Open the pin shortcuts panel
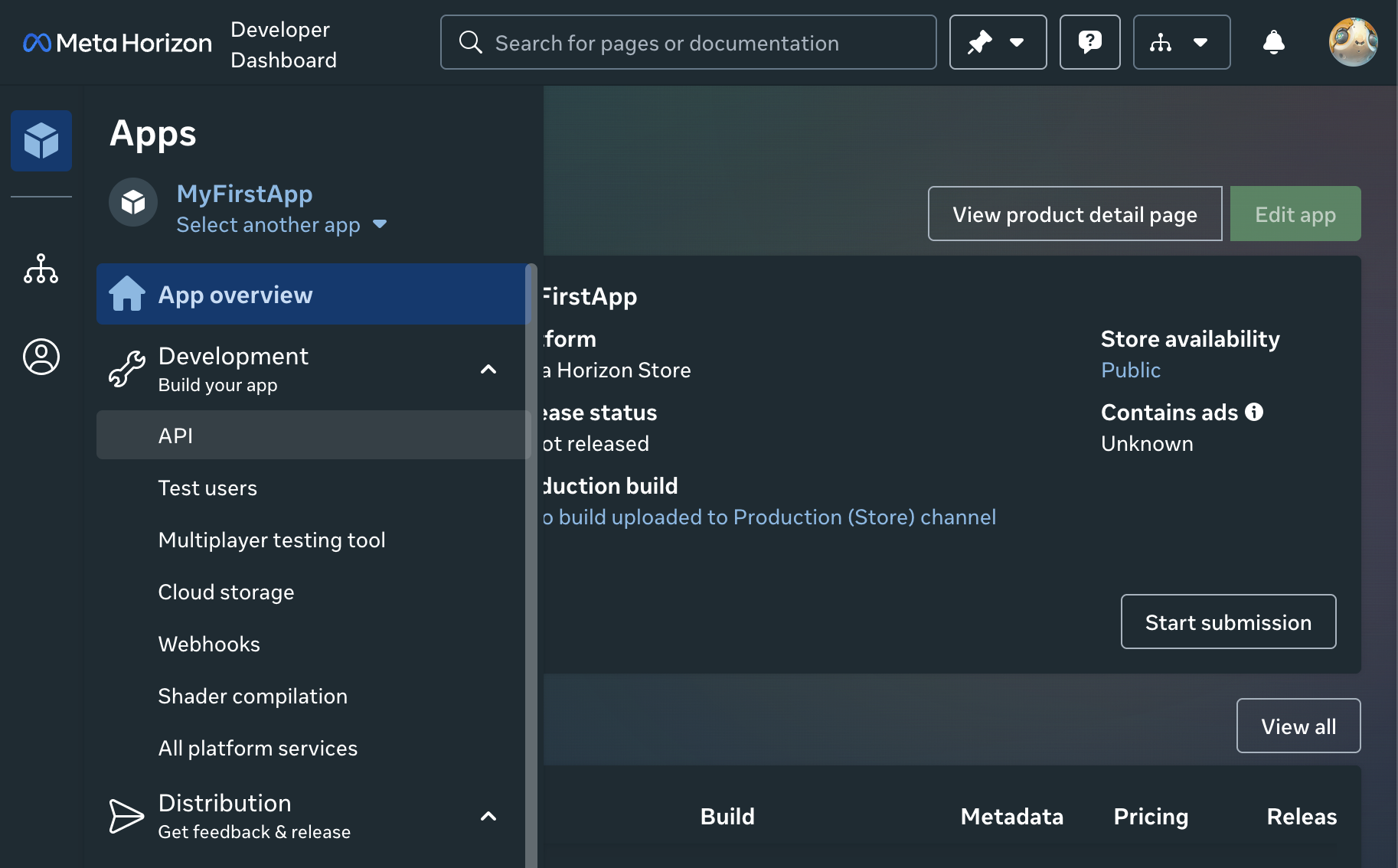Viewport: 1398px width, 868px height. coord(998,42)
